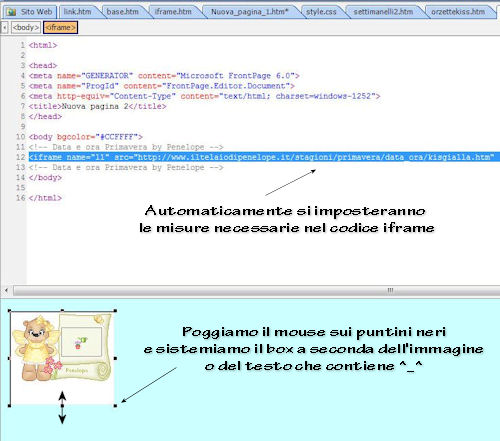
Task: Click the top-right resize handle of iframe
Action: (x=115, y=311)
